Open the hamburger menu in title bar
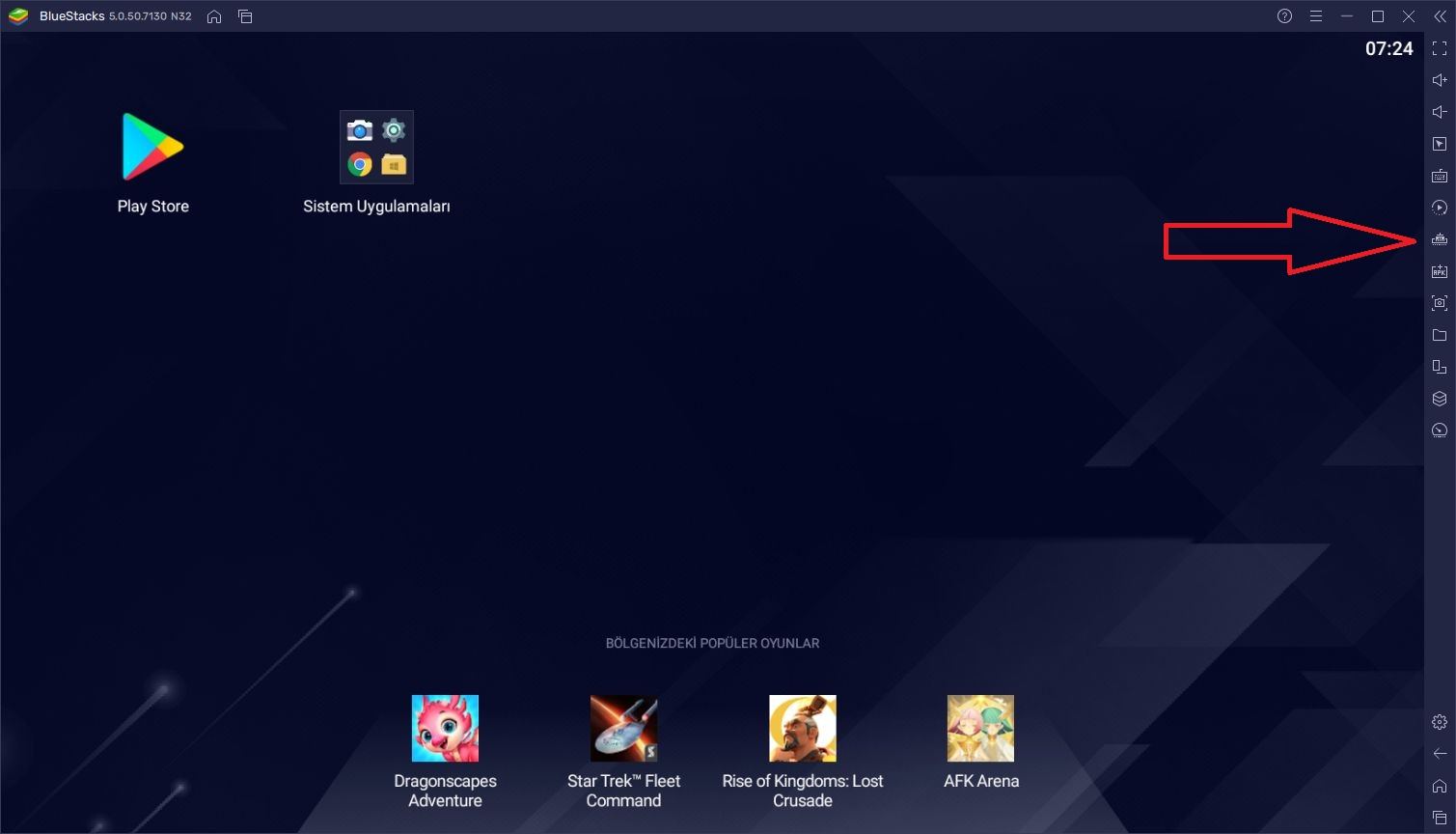Image resolution: width=1456 pixels, height=834 pixels. click(1315, 16)
